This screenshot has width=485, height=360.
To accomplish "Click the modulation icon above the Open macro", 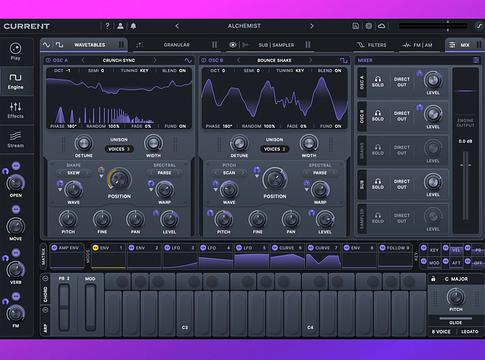I will (x=16, y=166).
